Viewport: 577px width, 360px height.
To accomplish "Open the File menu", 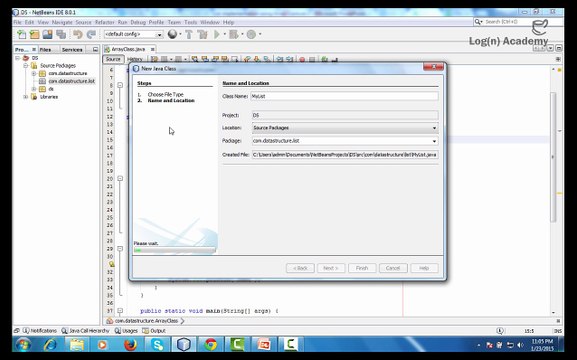I will [x=17, y=22].
